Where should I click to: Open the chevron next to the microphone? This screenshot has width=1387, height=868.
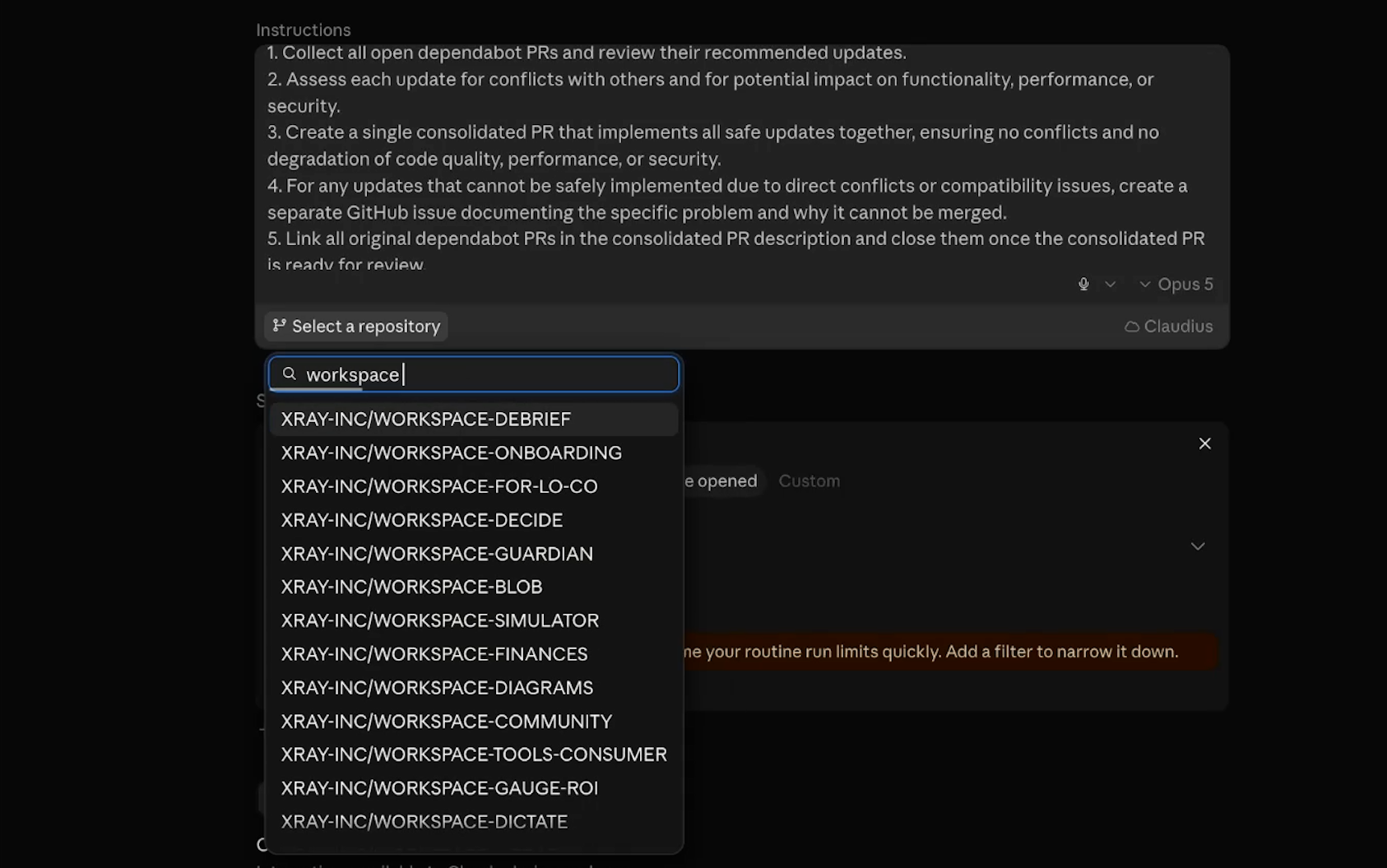click(1110, 284)
